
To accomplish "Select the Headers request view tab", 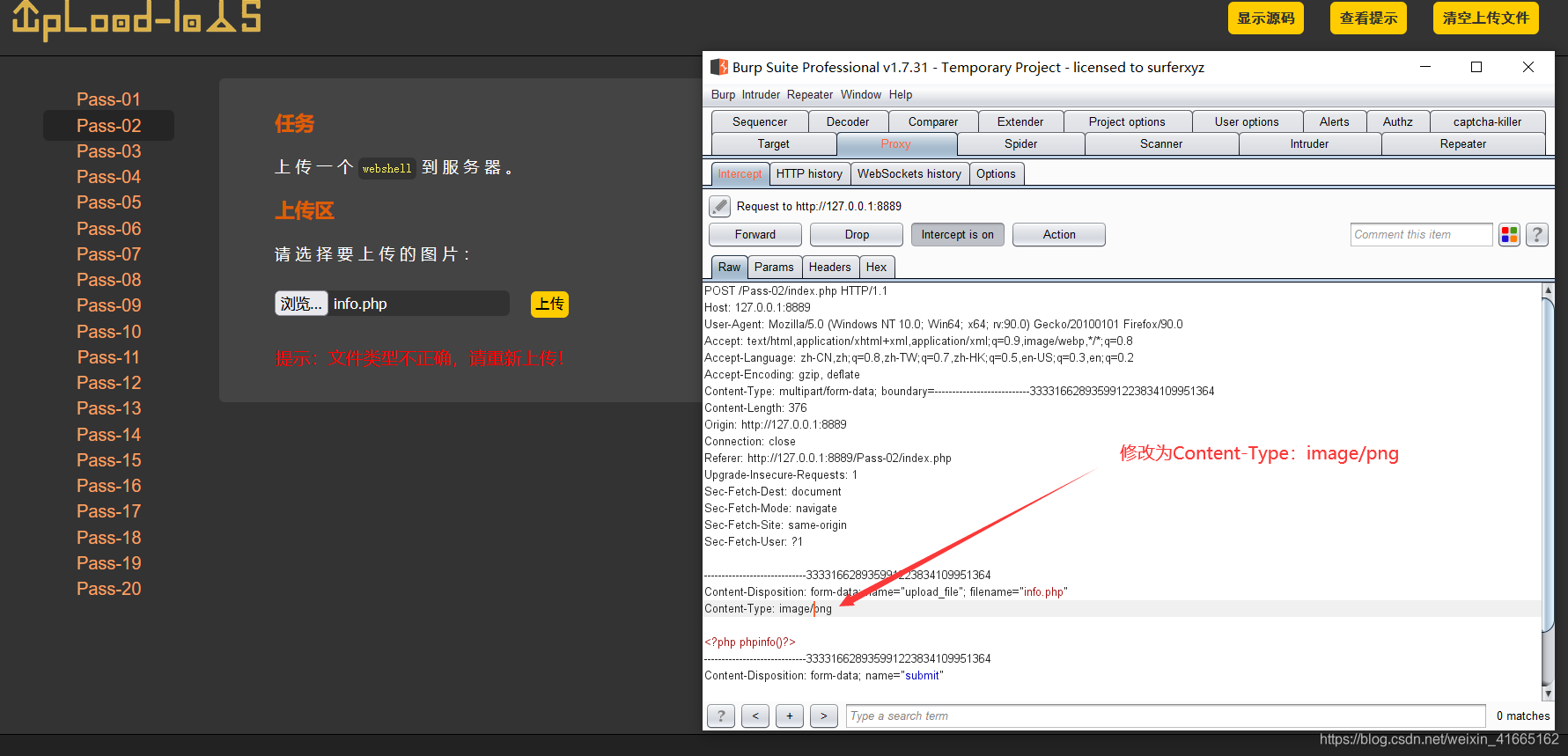I will click(830, 267).
